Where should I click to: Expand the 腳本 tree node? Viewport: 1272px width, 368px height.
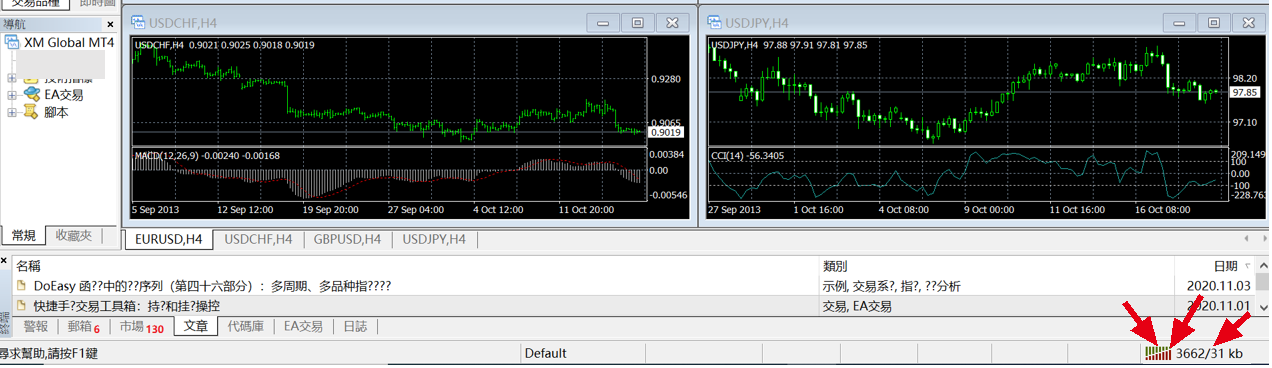click(12, 113)
